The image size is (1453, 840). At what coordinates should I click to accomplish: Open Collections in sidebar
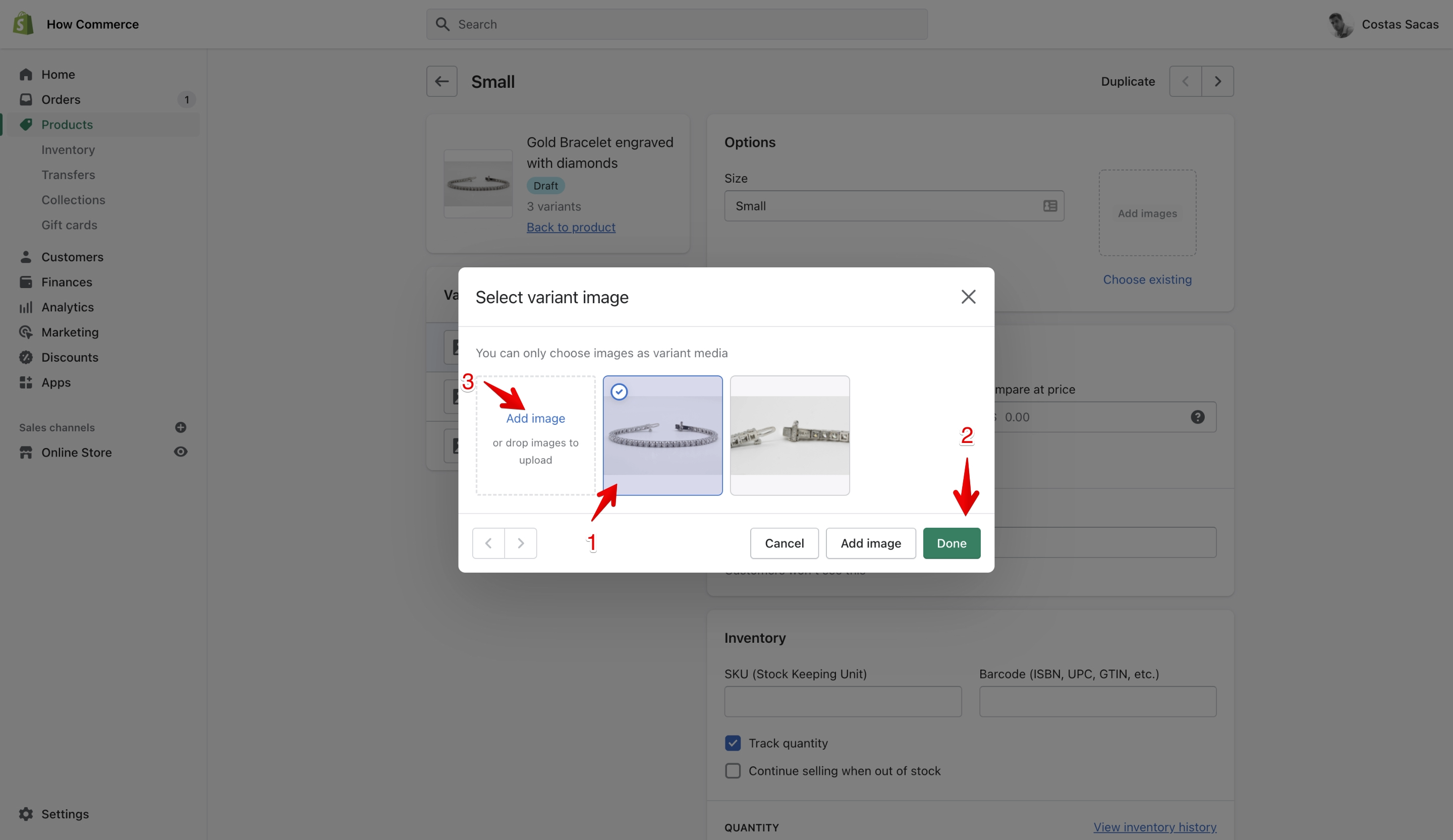(73, 199)
